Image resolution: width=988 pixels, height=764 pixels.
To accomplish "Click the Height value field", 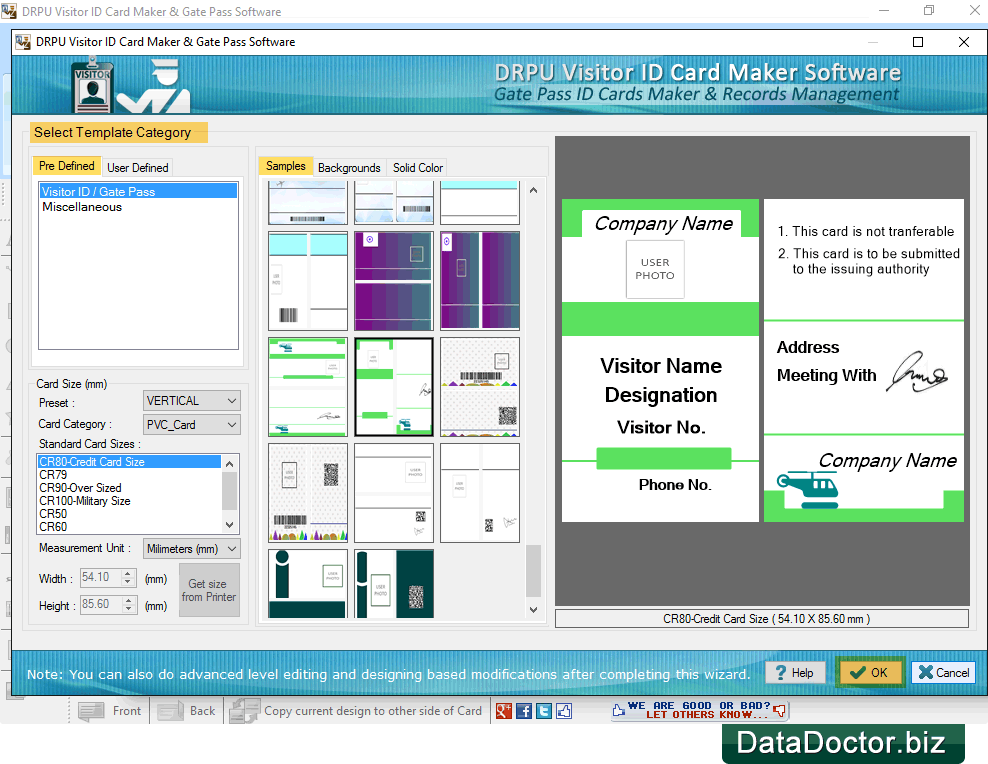I will point(101,605).
